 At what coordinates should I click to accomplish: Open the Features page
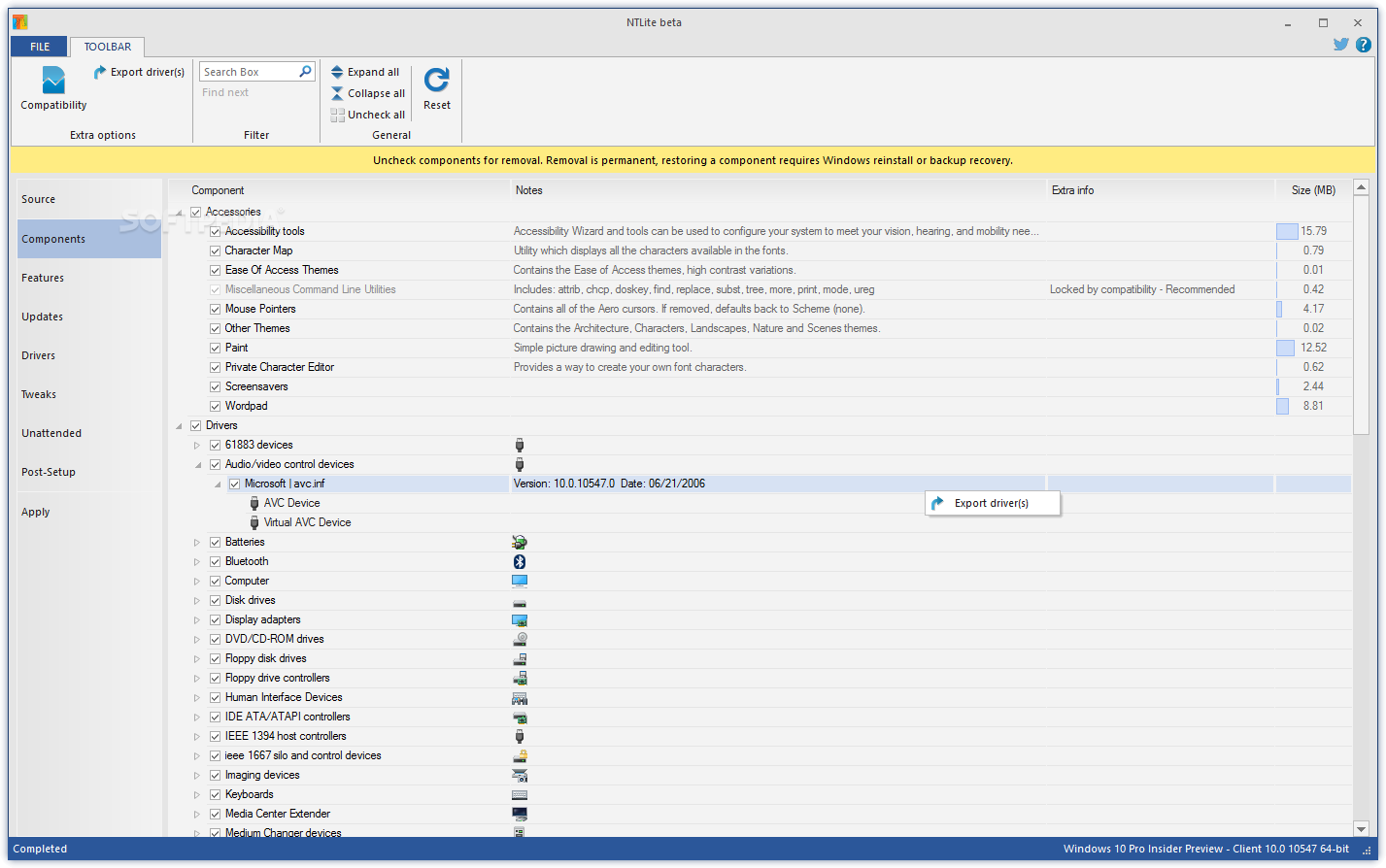coord(89,278)
